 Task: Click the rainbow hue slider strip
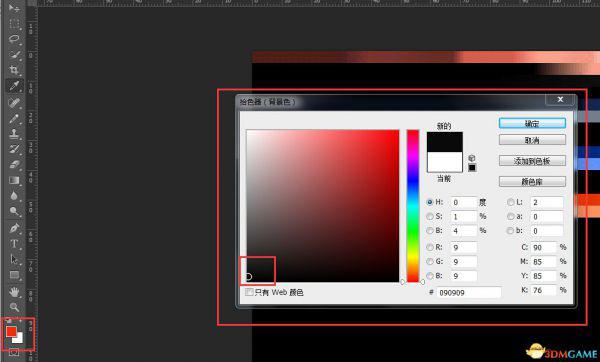click(413, 206)
